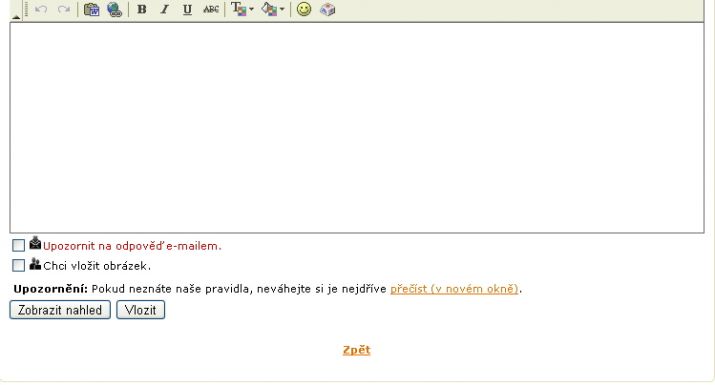Toggle italic formatting

point(165,9)
